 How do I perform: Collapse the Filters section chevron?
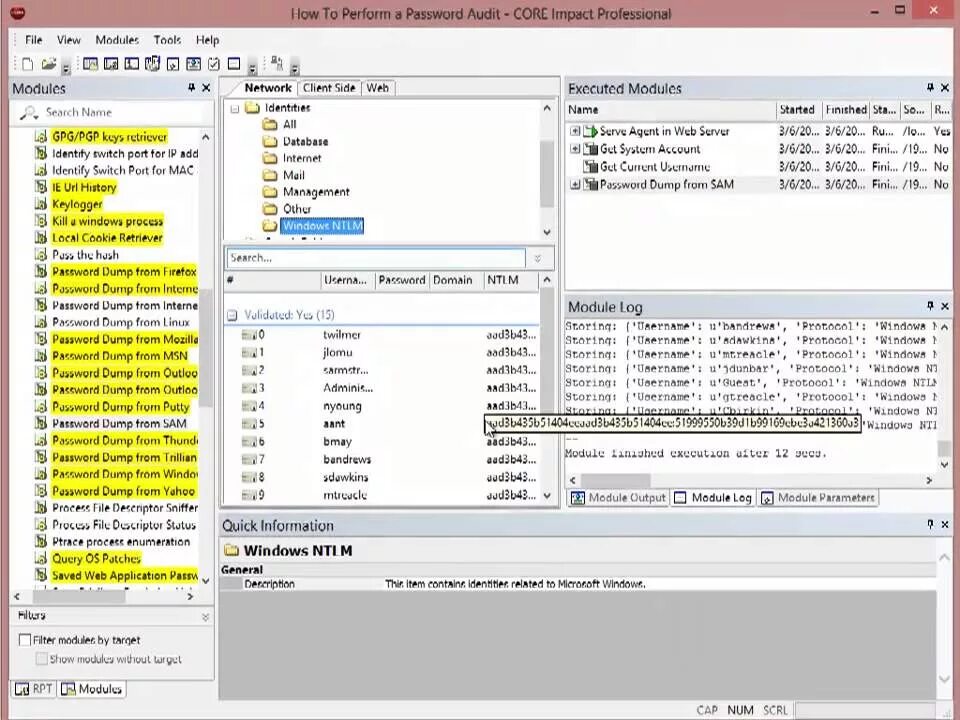206,617
